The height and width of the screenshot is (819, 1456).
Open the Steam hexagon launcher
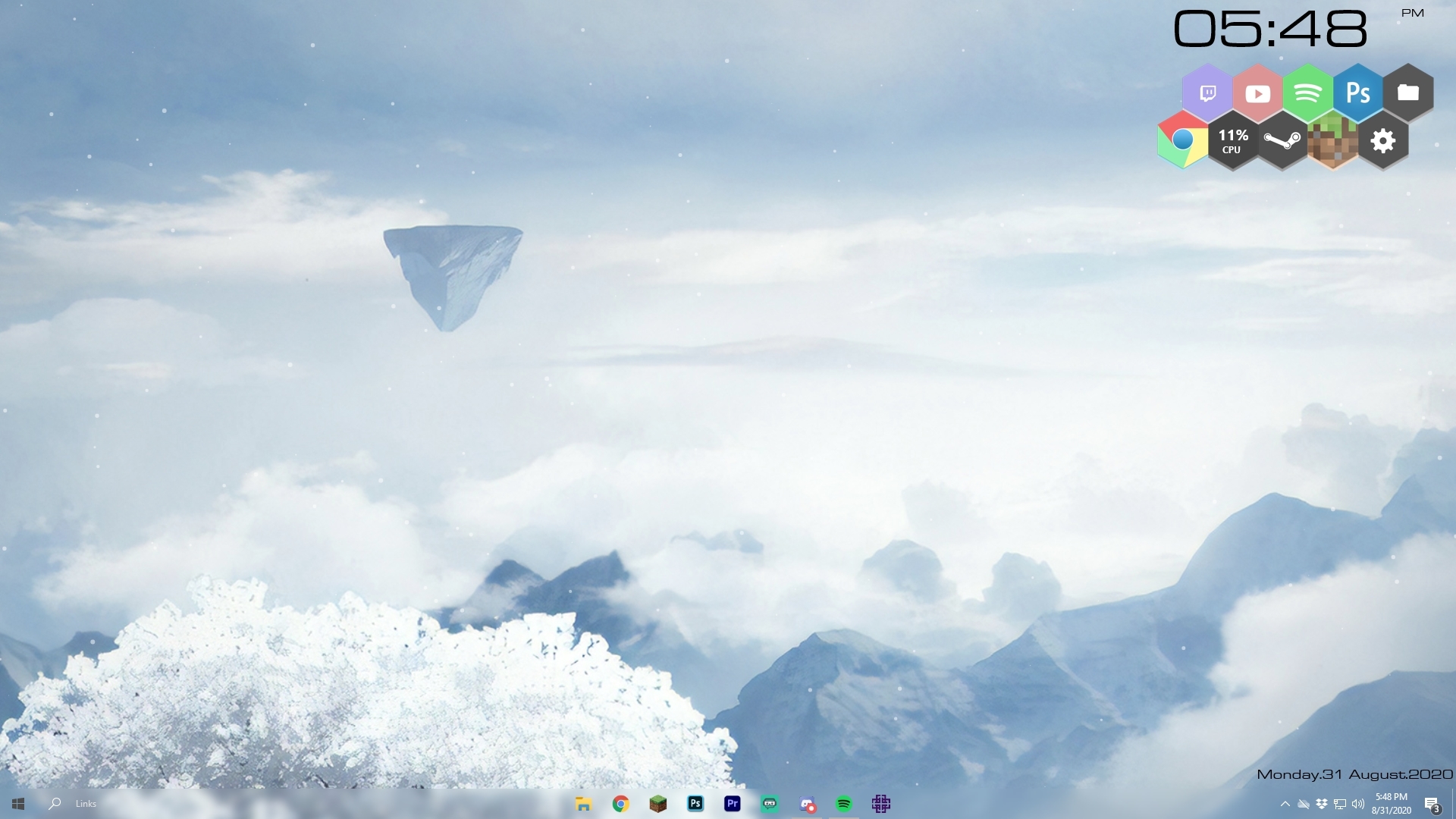[x=1282, y=141]
